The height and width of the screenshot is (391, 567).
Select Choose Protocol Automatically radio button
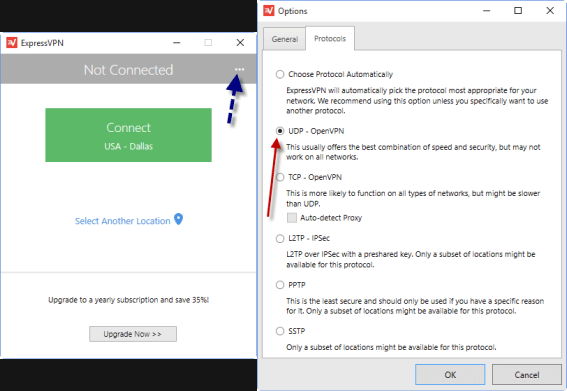point(280,74)
